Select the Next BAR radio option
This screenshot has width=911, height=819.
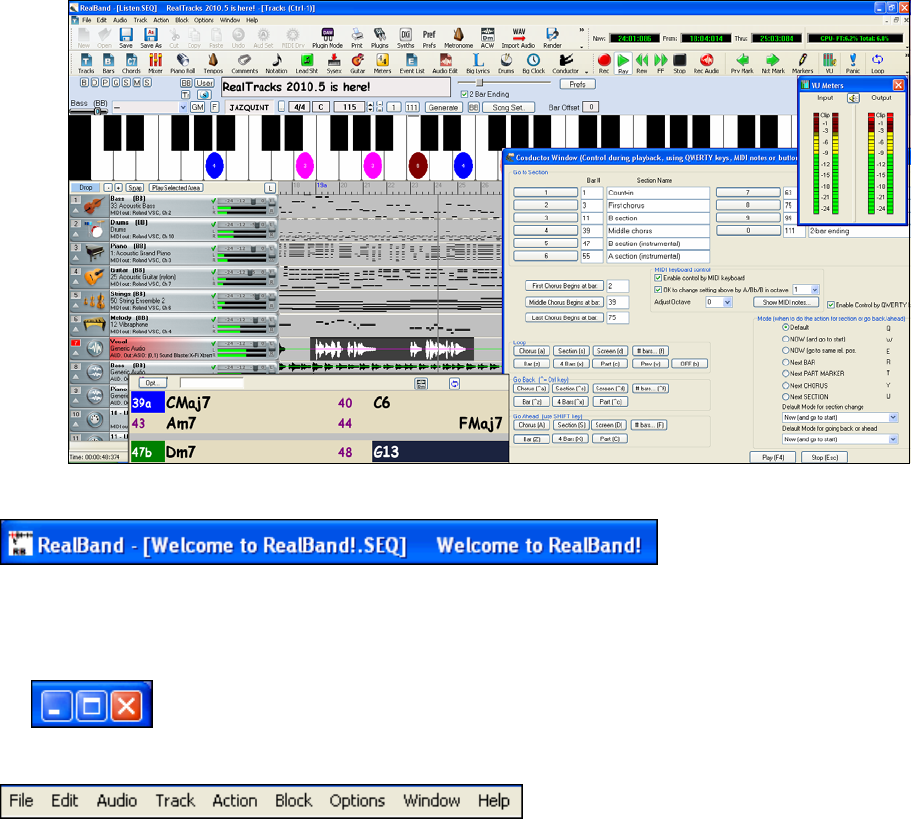click(786, 362)
